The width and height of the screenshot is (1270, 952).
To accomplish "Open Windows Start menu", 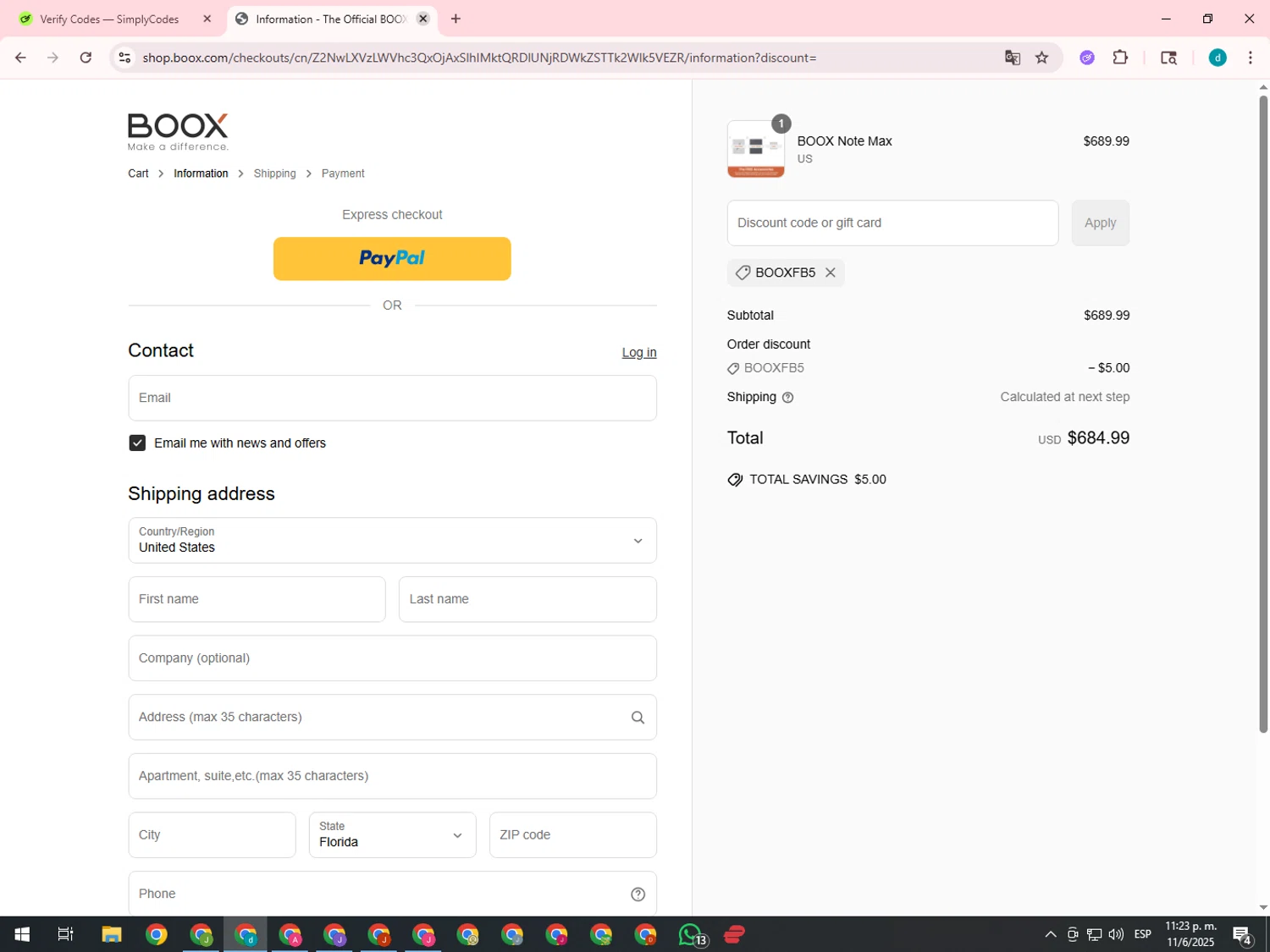I will (22, 934).
